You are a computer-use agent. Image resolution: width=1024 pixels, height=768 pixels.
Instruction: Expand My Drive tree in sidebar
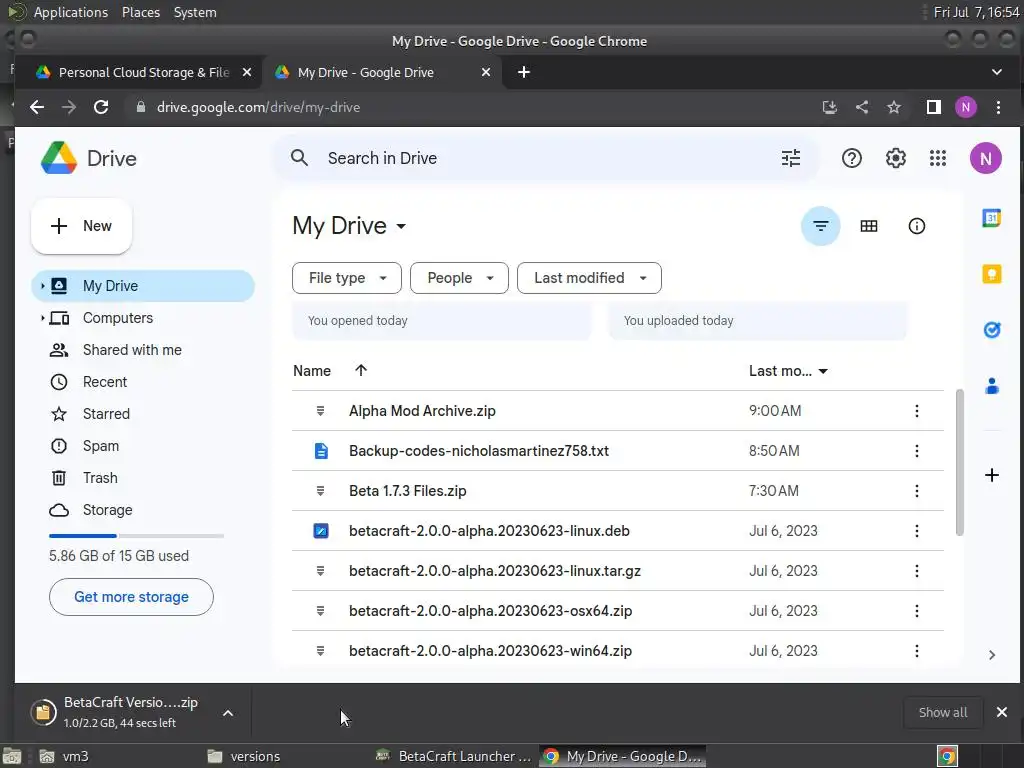coord(42,286)
